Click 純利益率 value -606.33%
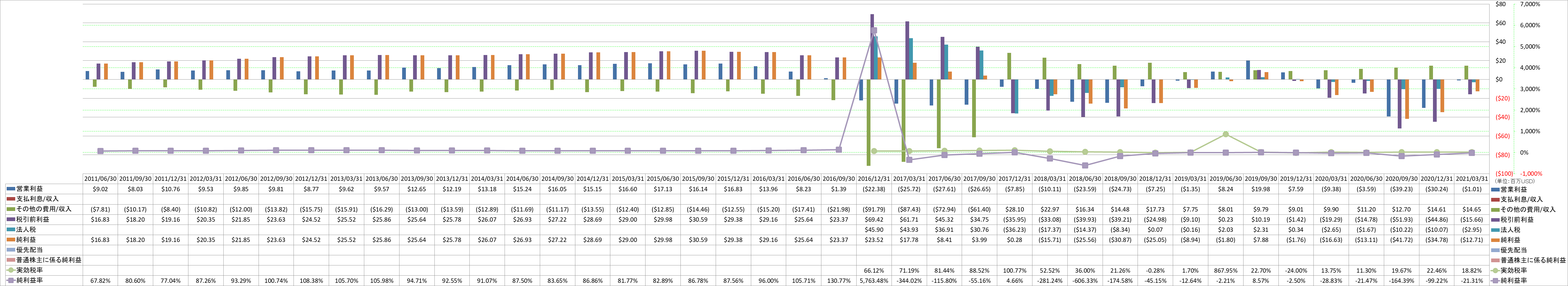Screen dimensions: 1568x286 click(1085, 280)
